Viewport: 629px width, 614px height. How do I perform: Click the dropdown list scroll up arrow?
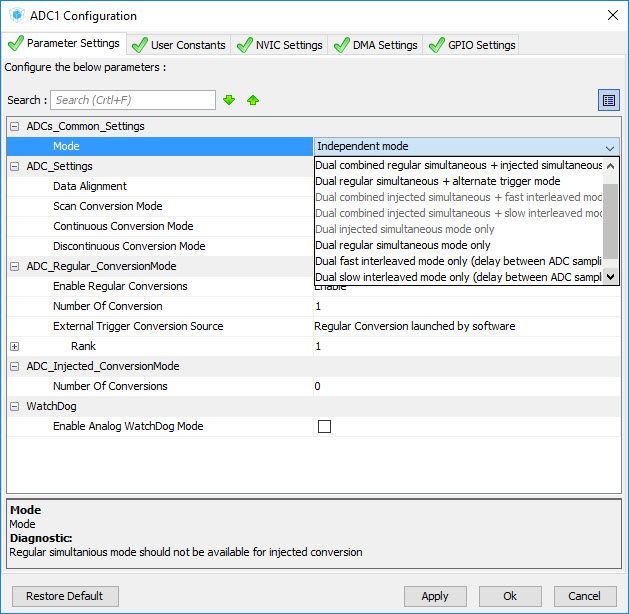pyautogui.click(x=611, y=166)
